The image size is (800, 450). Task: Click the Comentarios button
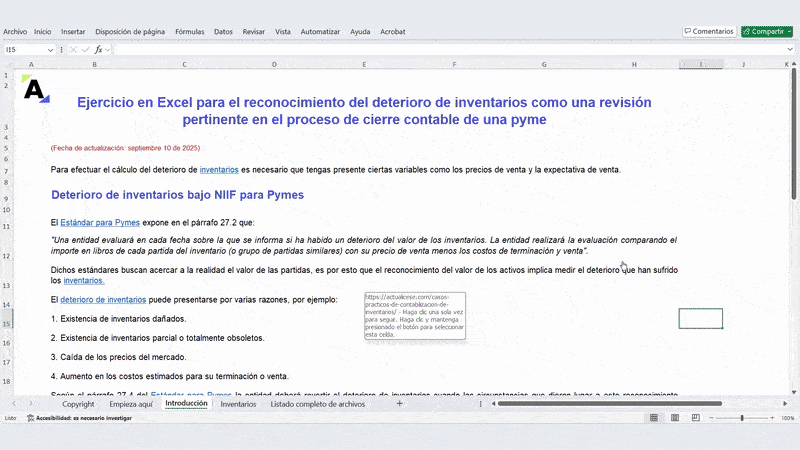click(x=709, y=31)
